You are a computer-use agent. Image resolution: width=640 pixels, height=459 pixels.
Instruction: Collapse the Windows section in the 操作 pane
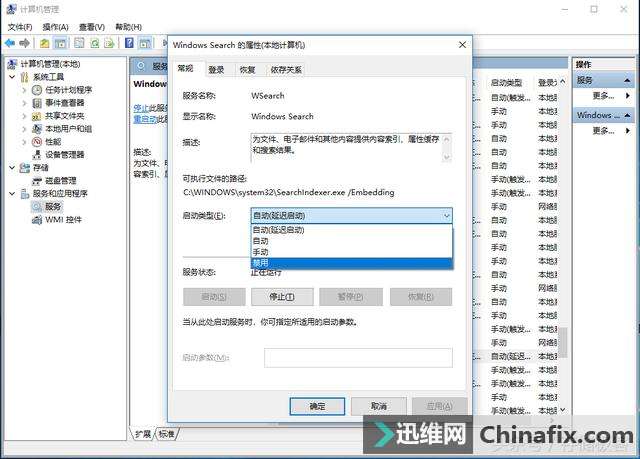pos(627,115)
